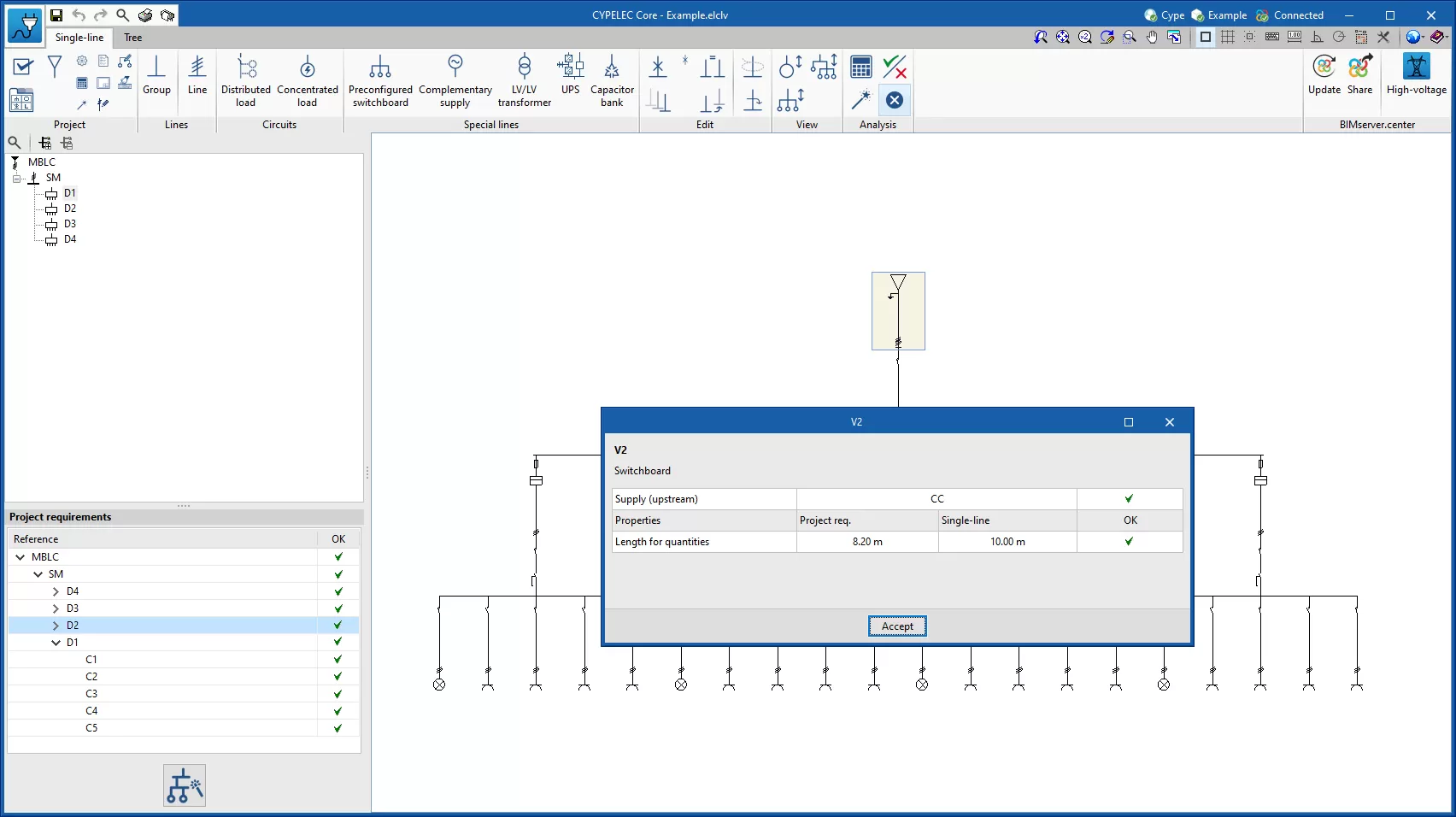Click the Connected status in title bar

tap(1290, 15)
